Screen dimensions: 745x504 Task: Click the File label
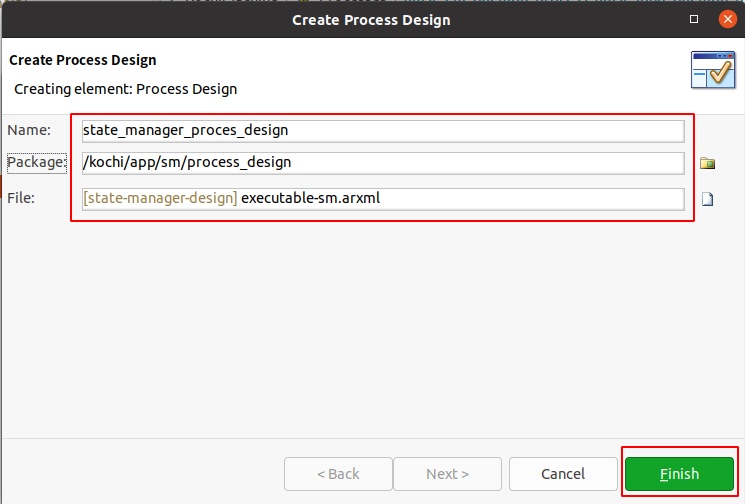21,198
